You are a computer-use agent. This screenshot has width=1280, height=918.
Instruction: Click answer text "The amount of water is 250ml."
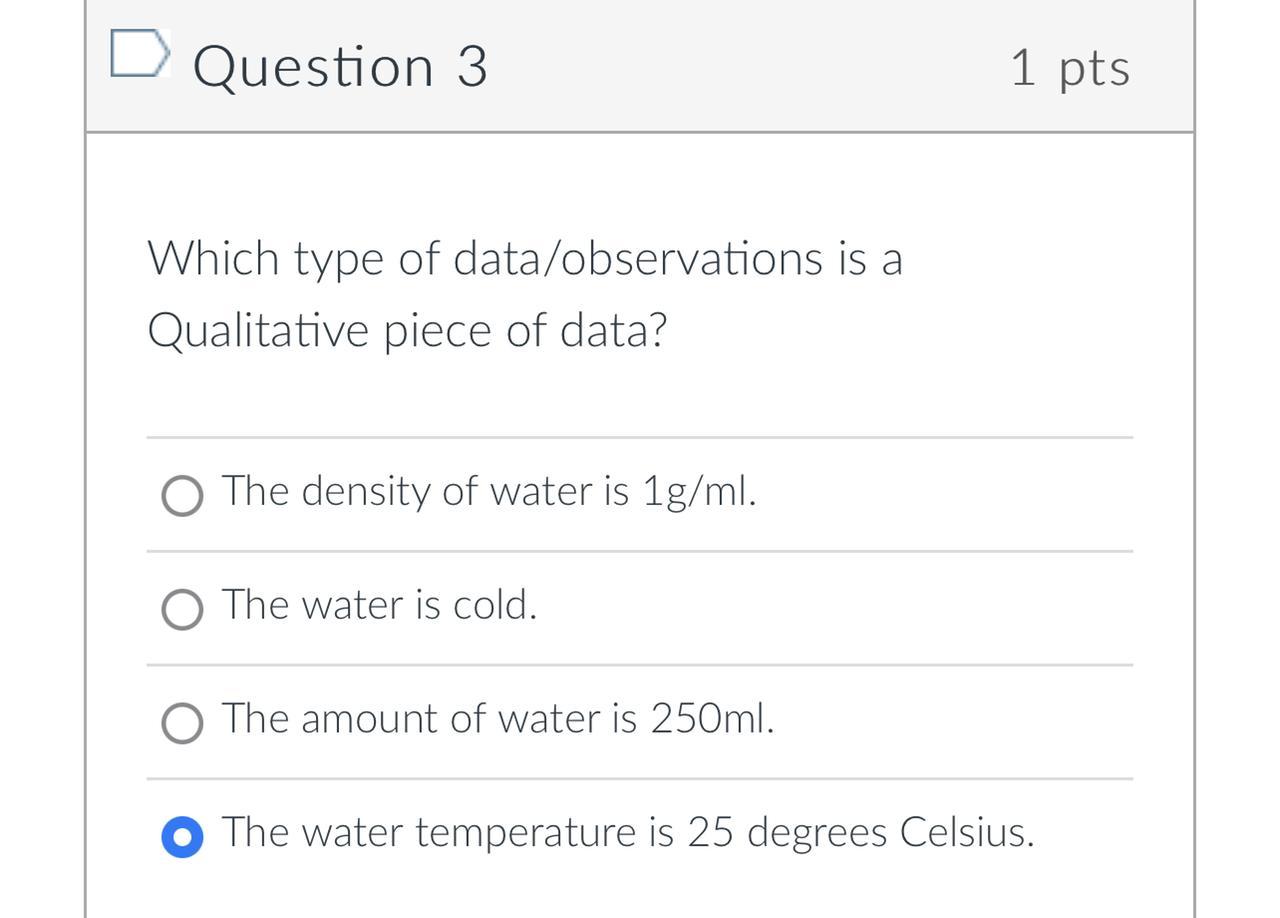[x=498, y=719]
